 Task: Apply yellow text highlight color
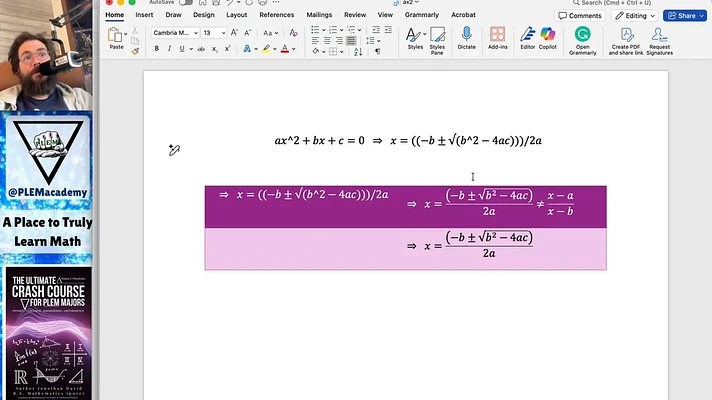pyautogui.click(x=266, y=49)
